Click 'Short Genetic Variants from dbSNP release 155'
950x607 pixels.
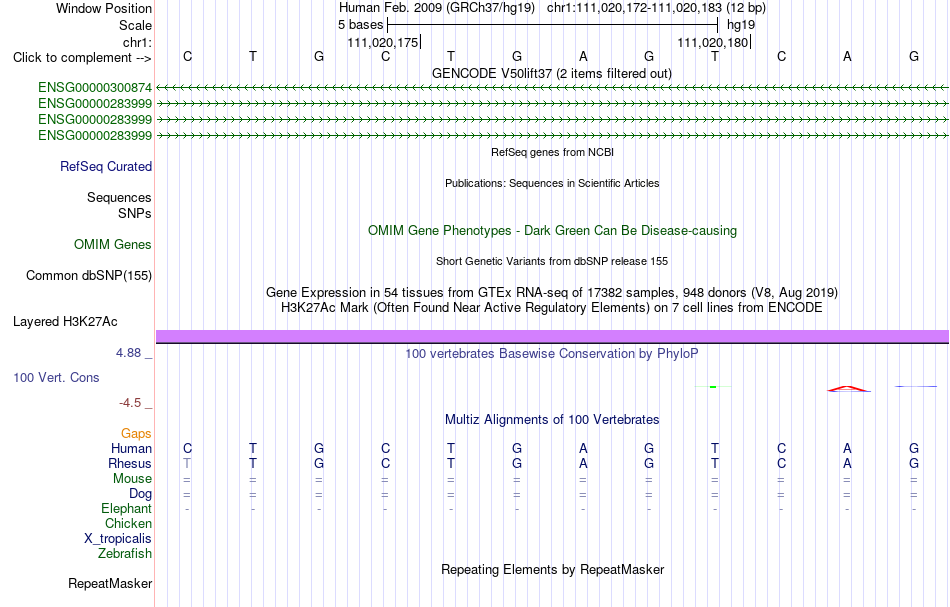click(552, 261)
